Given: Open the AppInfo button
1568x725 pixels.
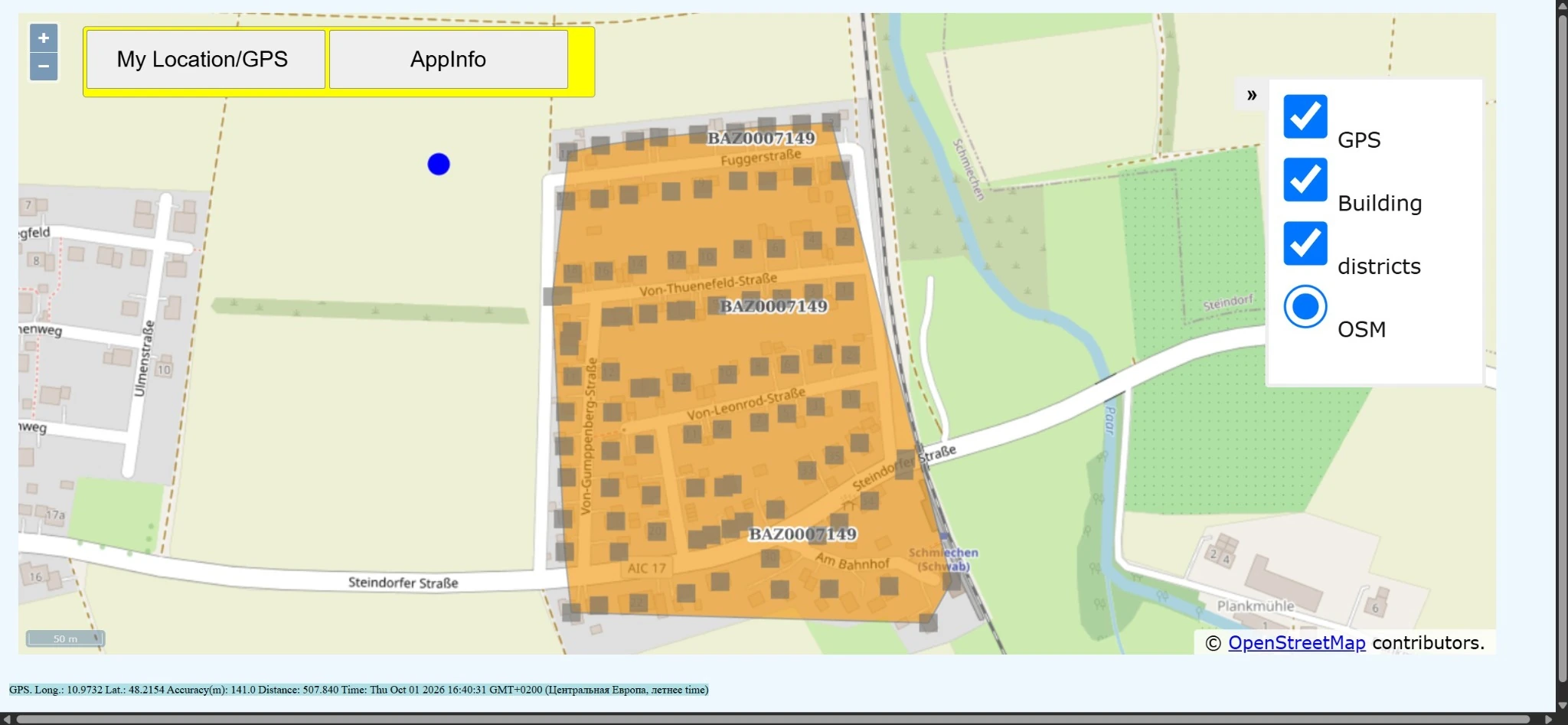Looking at the screenshot, I should click(449, 59).
